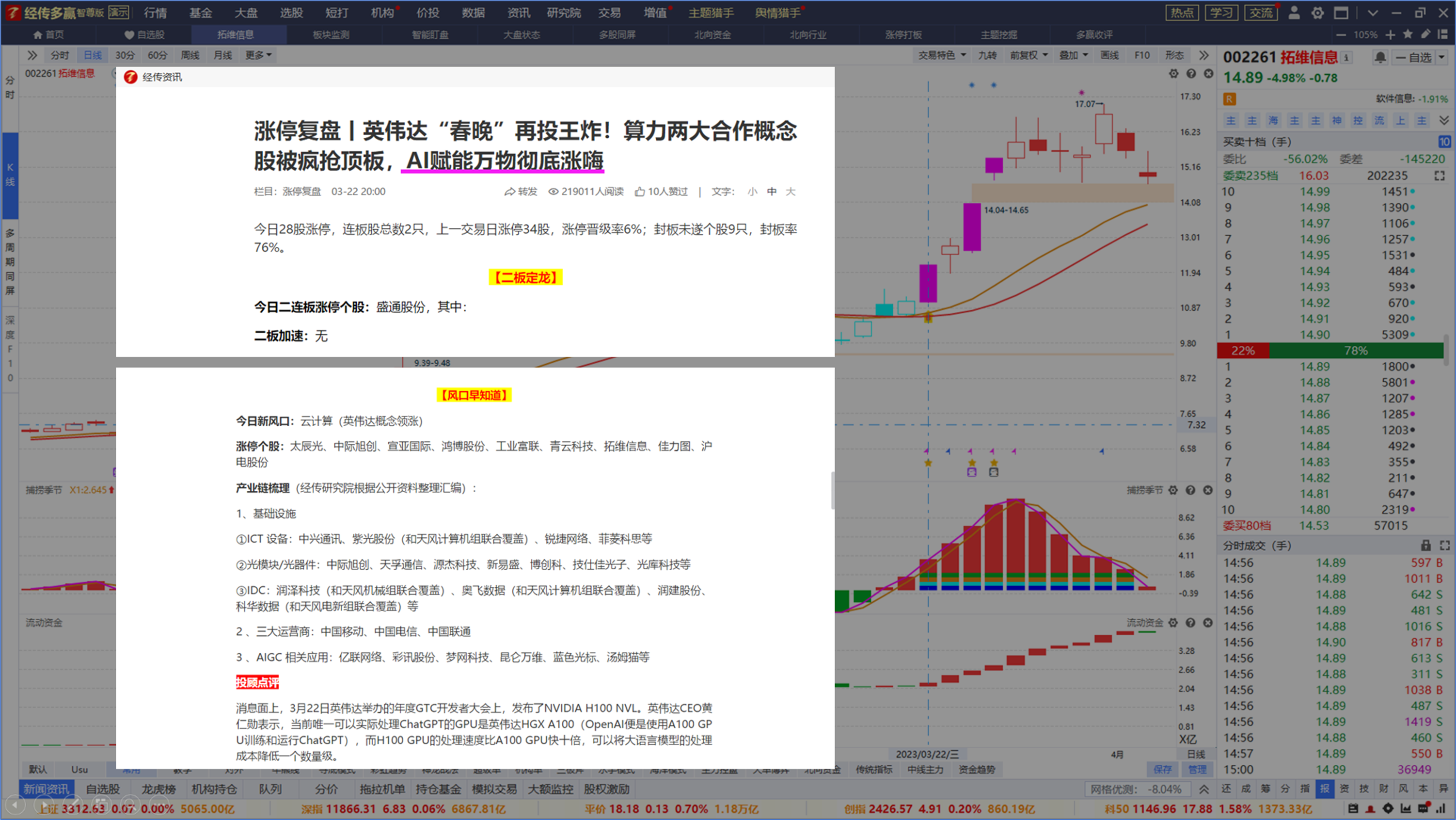Click the calendar icon in status bar
1456x820 pixels.
[x=1353, y=809]
